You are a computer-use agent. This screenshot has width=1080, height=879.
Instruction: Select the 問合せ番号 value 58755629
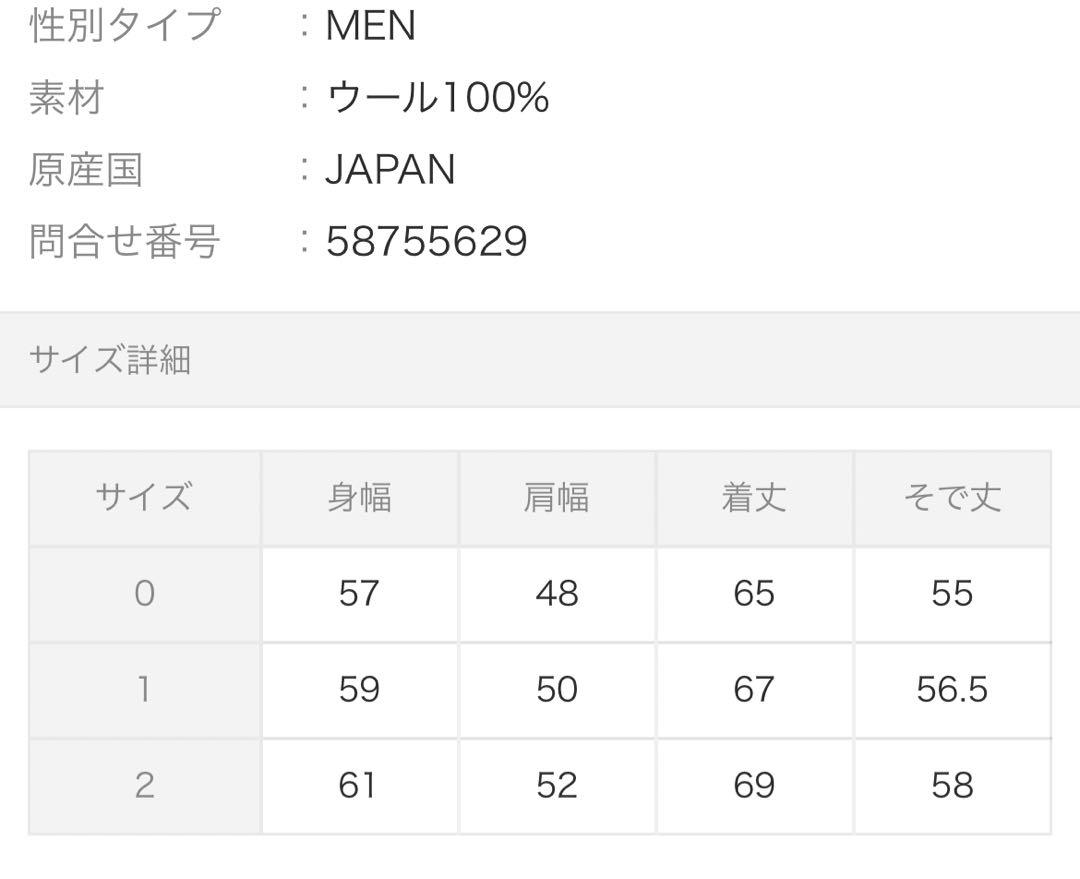[x=426, y=241]
